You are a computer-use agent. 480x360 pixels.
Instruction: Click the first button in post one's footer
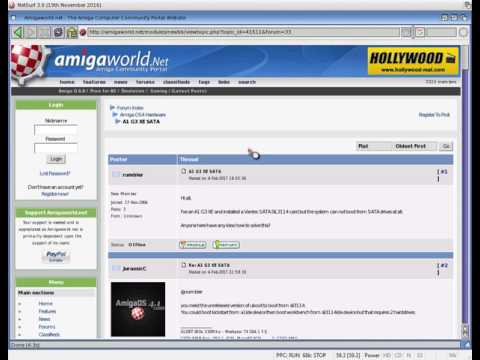point(193,245)
